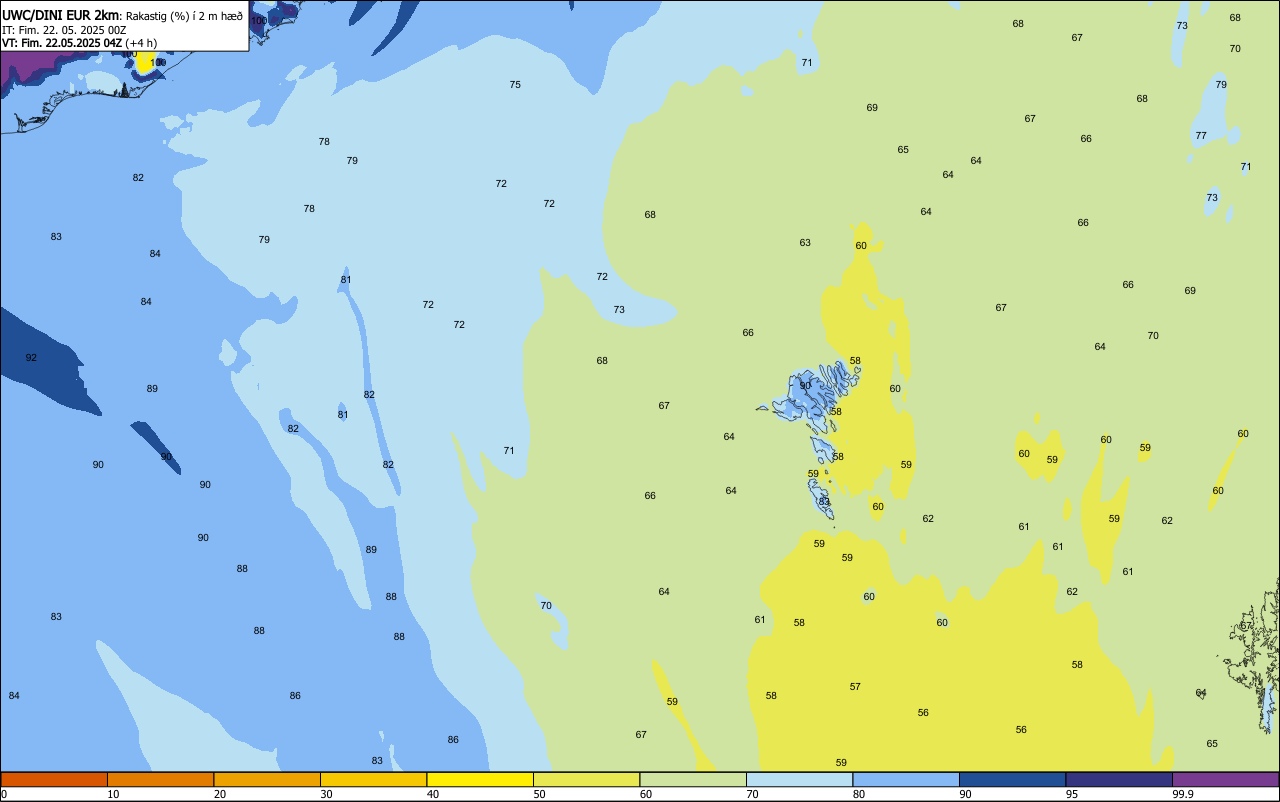Viewport: 1280px width, 802px height.
Task: Click the '99.9' tick label on legend
Action: [1183, 794]
